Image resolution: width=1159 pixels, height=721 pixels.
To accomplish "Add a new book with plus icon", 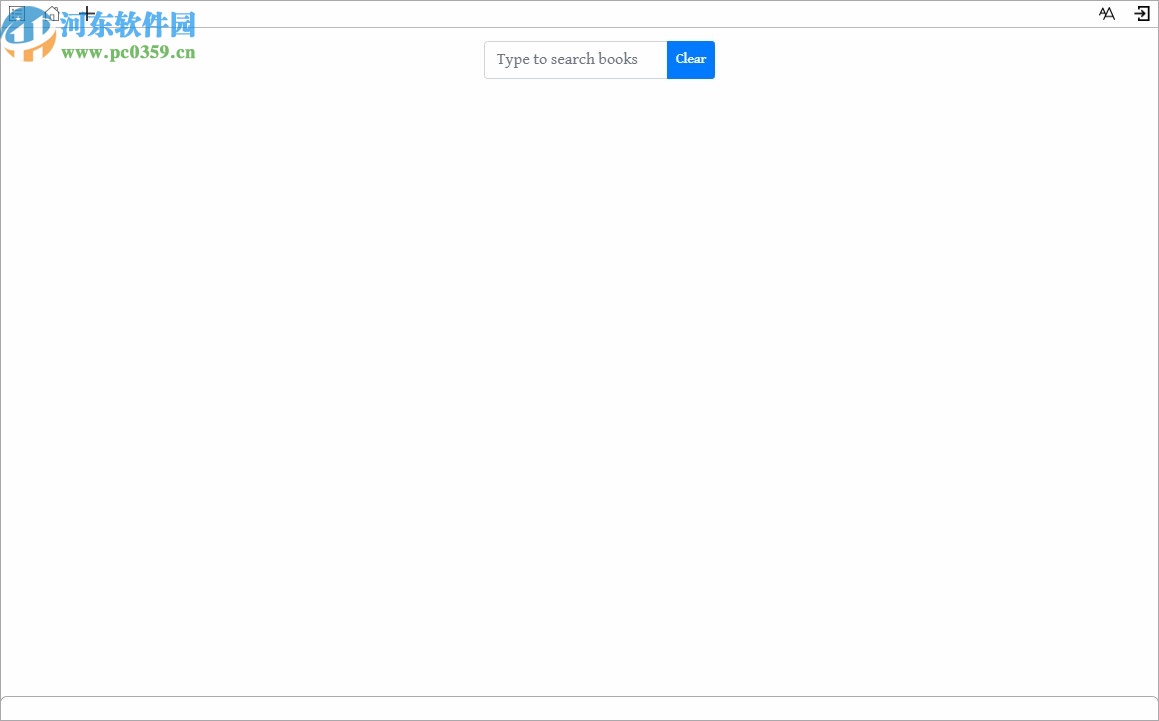I will pos(86,13).
